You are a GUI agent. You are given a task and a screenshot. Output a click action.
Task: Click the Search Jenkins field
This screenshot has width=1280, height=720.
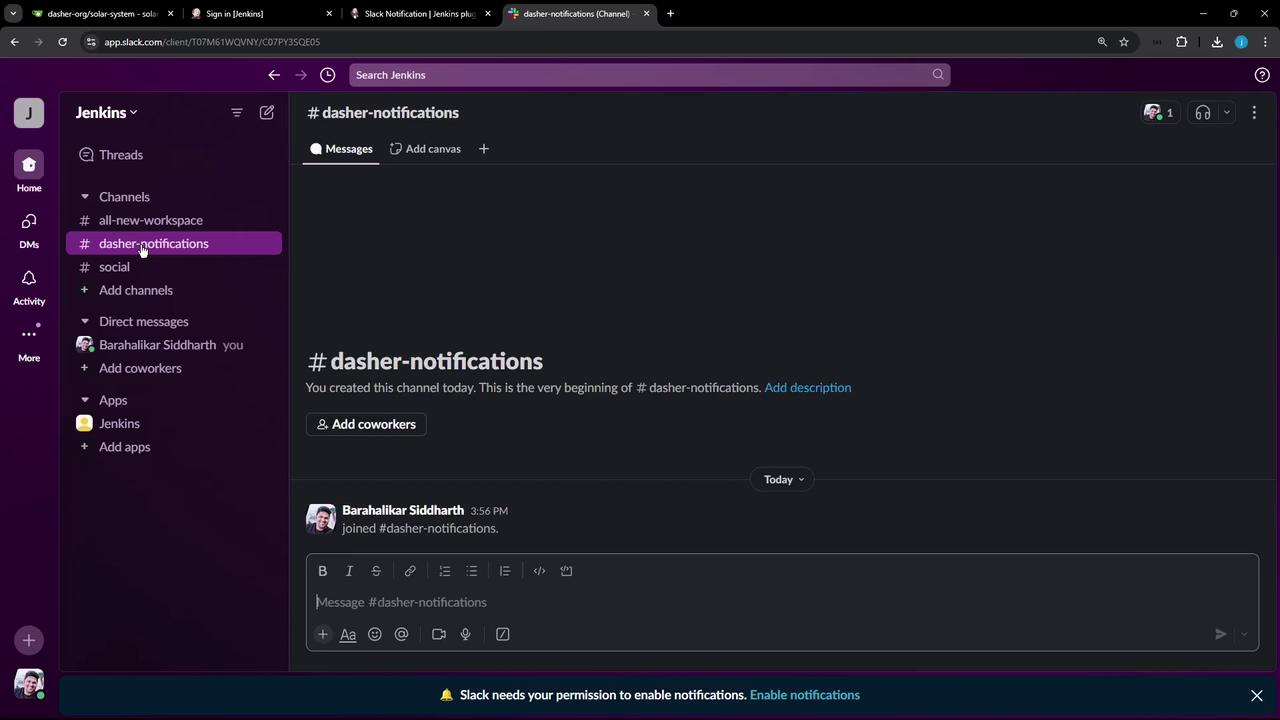click(x=649, y=75)
